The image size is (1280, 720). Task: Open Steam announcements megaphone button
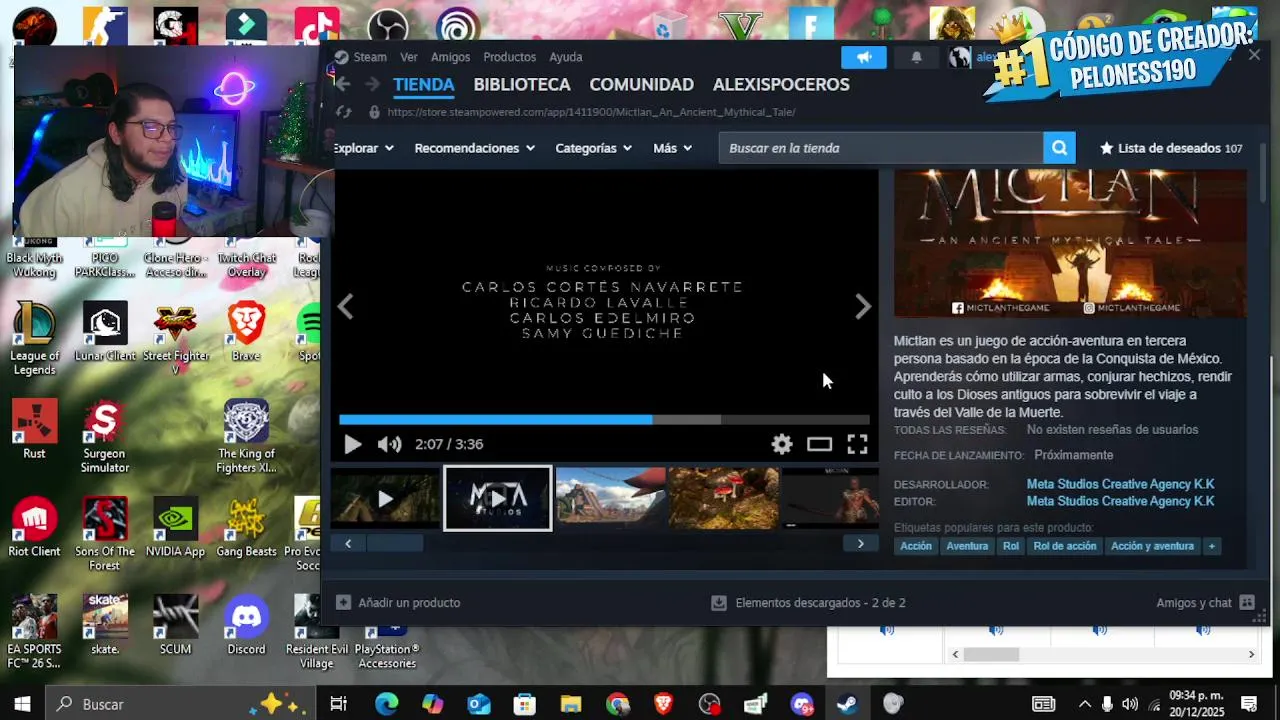(864, 57)
